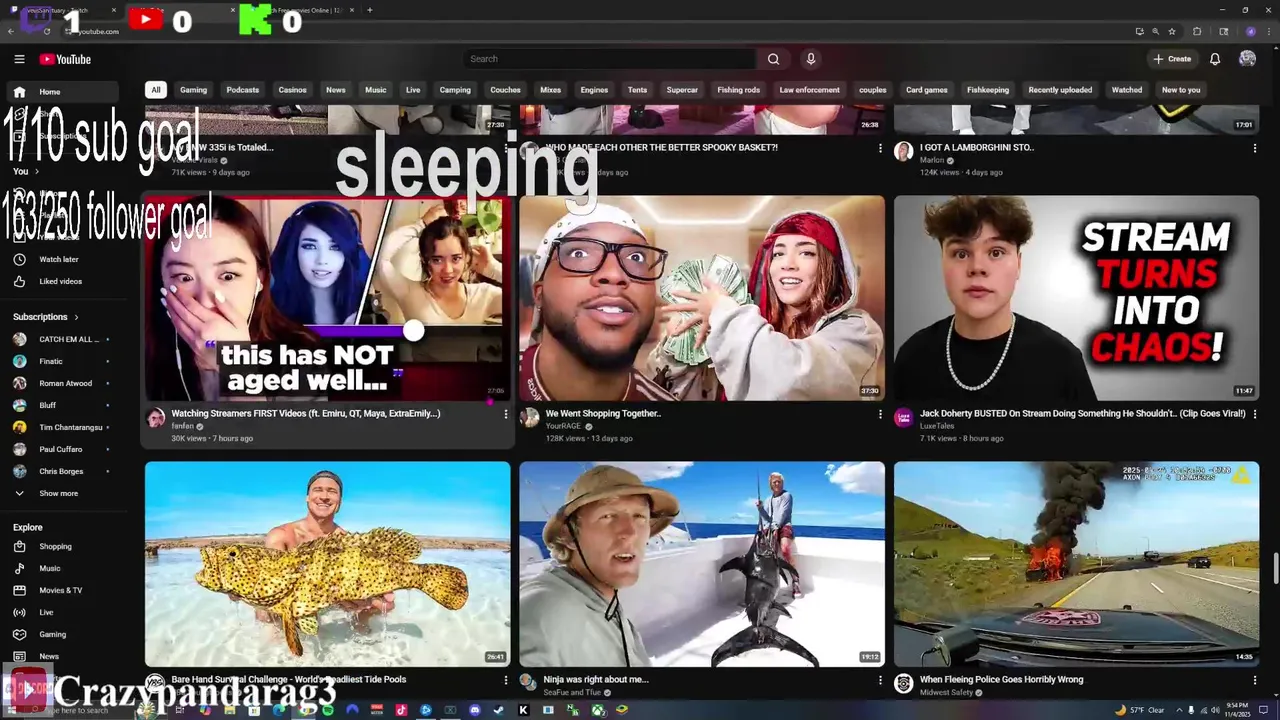Screen dimensions: 1280x720
Task: Select the New to you chip
Action: (x=1181, y=90)
